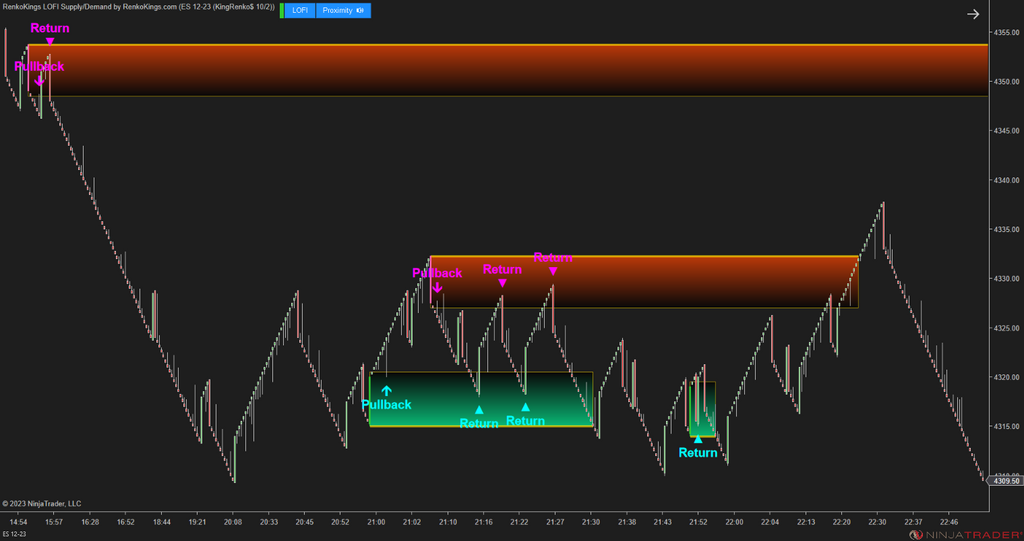Click the 4340.00 price axis label
Viewport: 1024px width, 541px height.
[1006, 180]
